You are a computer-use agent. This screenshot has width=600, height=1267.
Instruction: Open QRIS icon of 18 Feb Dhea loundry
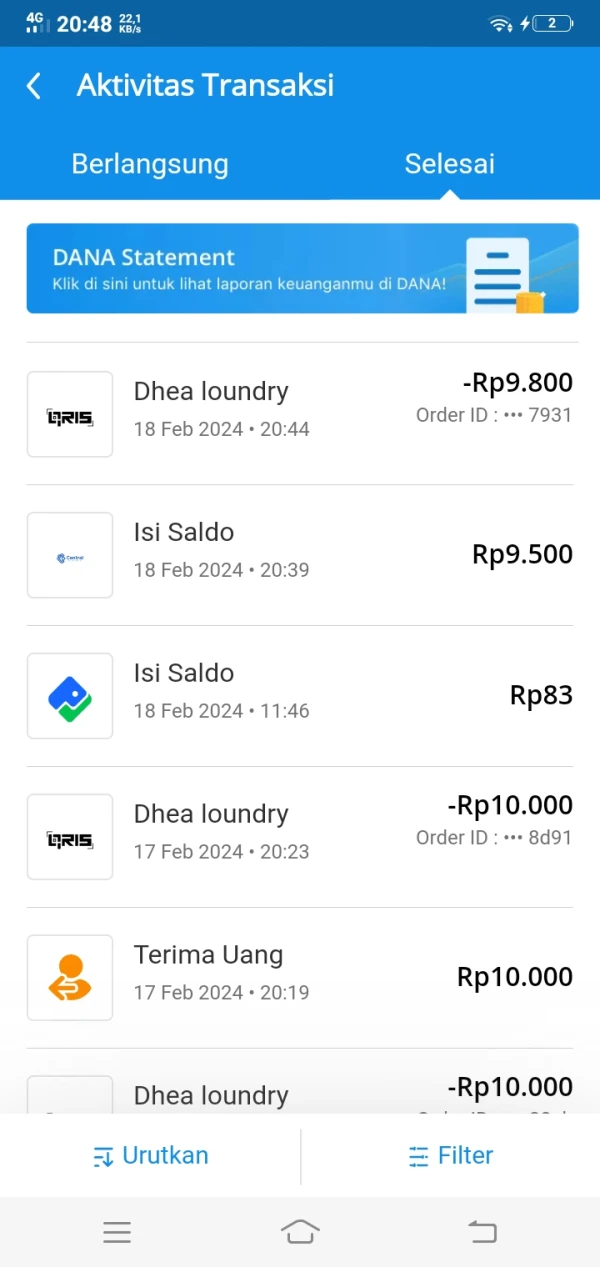[x=70, y=415]
